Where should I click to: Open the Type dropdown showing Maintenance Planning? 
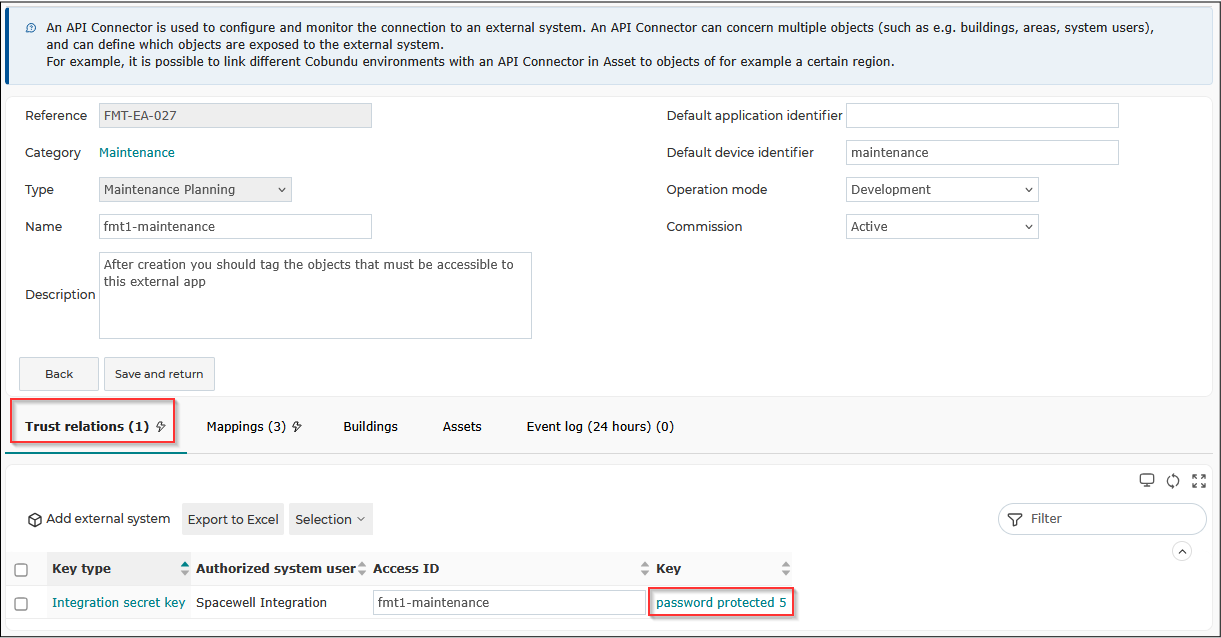pos(196,190)
